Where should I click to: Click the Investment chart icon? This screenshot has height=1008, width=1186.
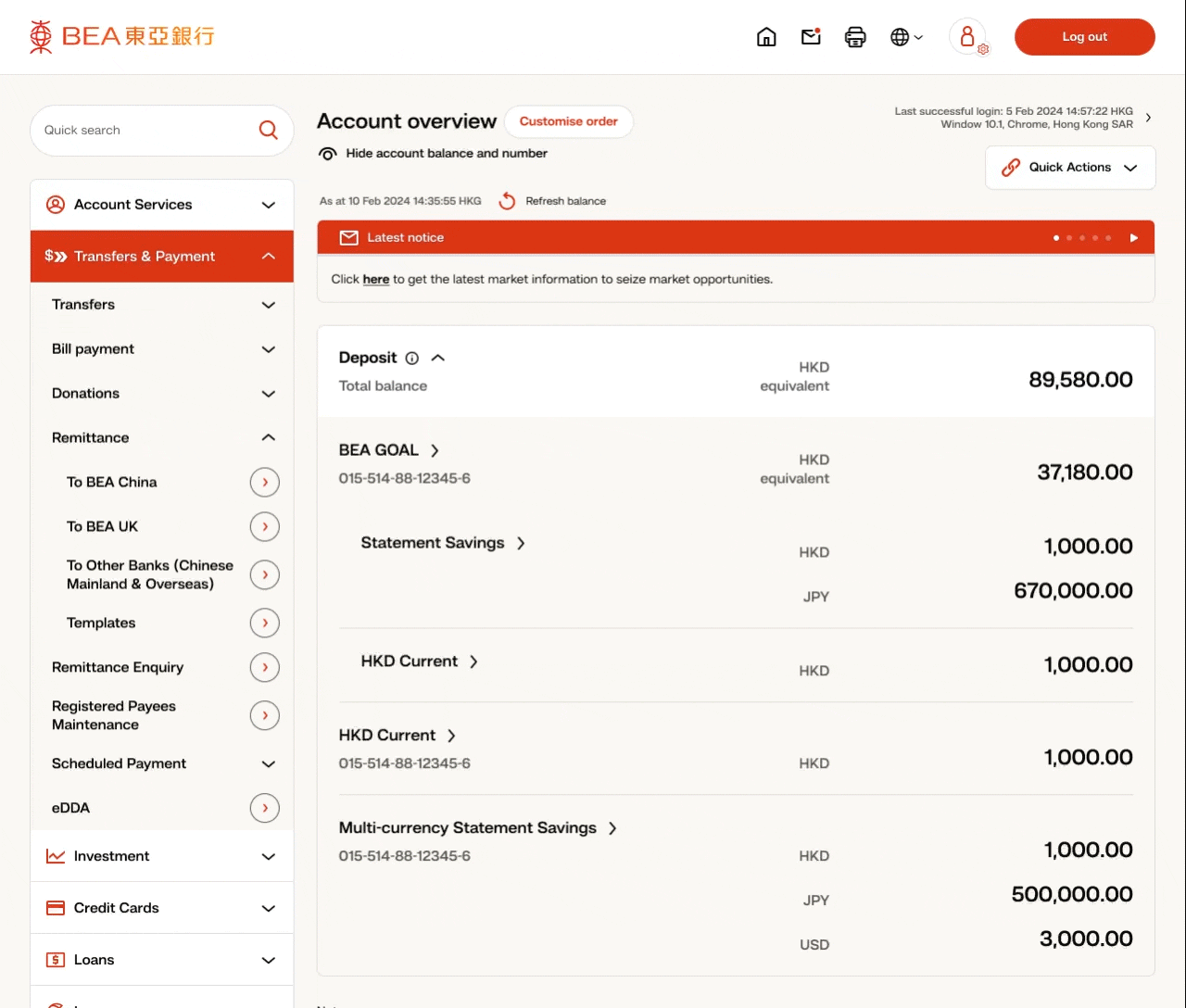56,856
